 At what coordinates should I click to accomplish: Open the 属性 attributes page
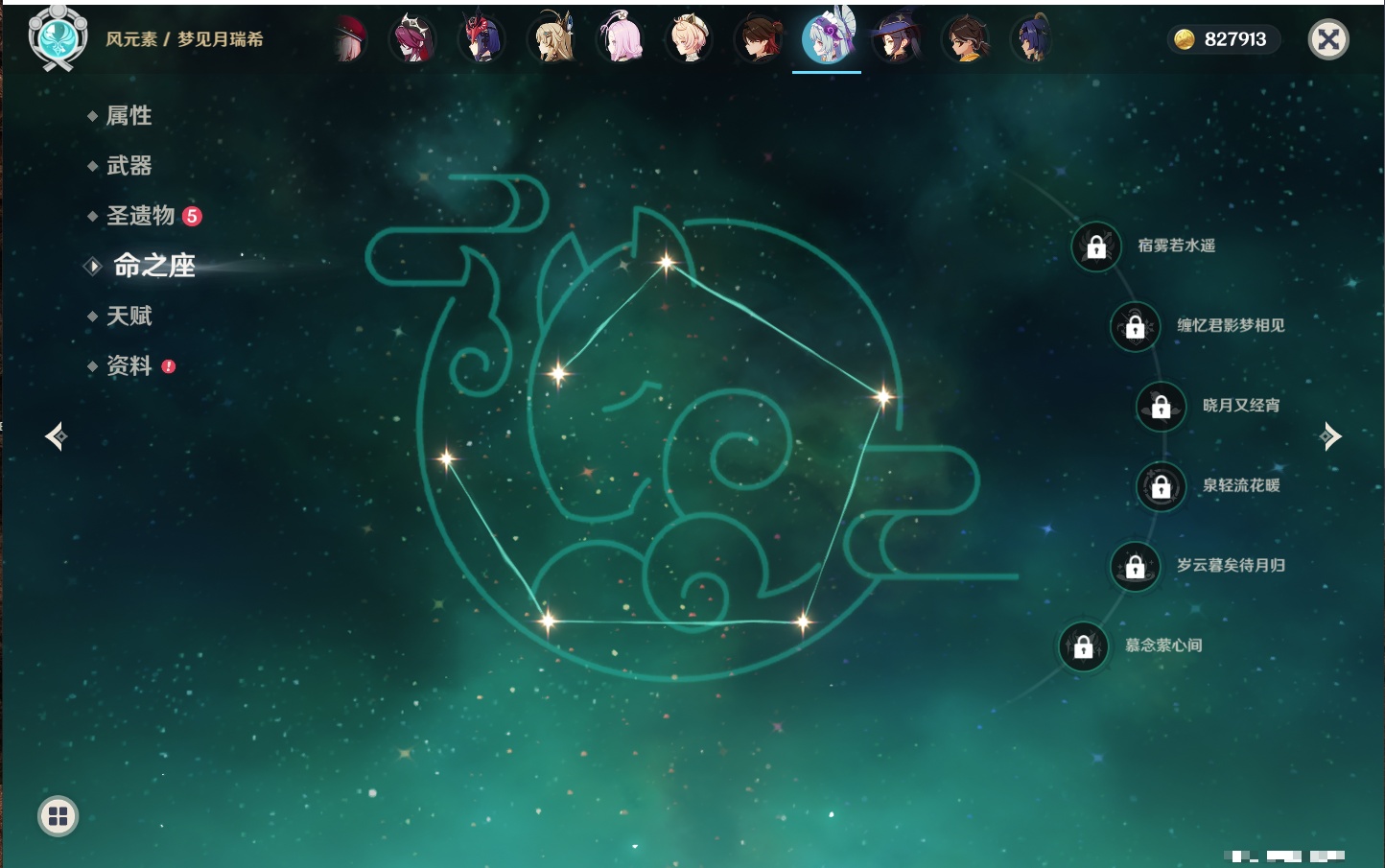[129, 116]
